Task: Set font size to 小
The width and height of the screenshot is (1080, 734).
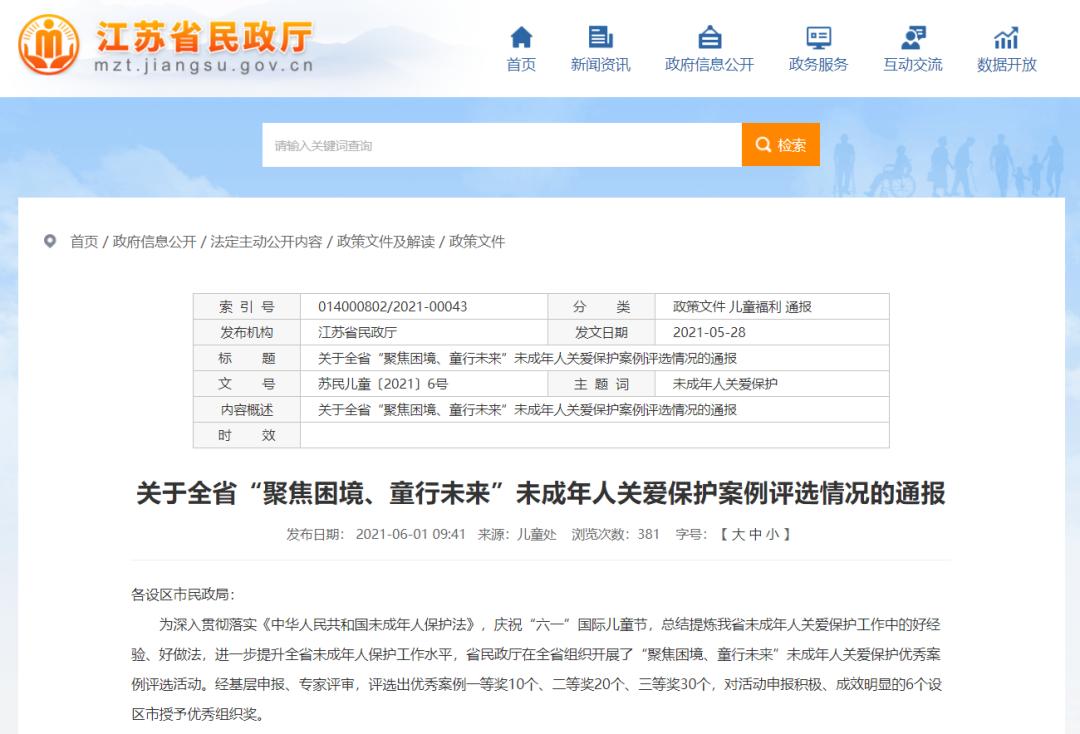Action: 773,534
